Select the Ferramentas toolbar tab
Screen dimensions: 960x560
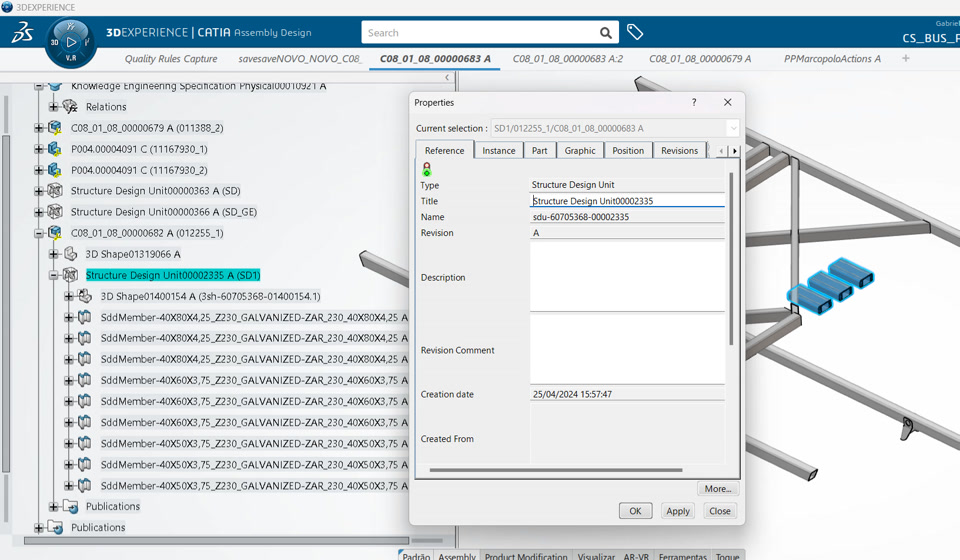point(683,556)
